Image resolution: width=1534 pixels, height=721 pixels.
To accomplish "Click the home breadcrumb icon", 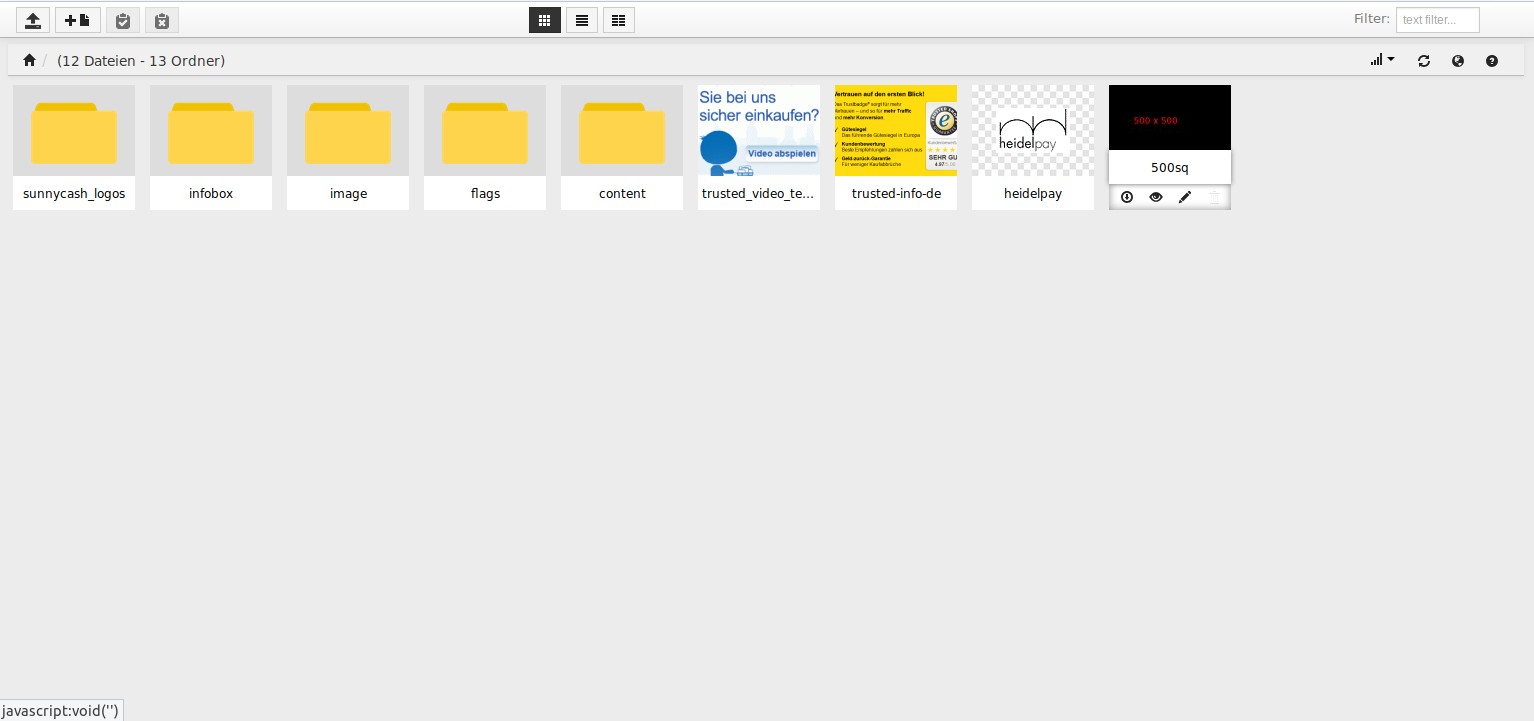I will pos(29,60).
